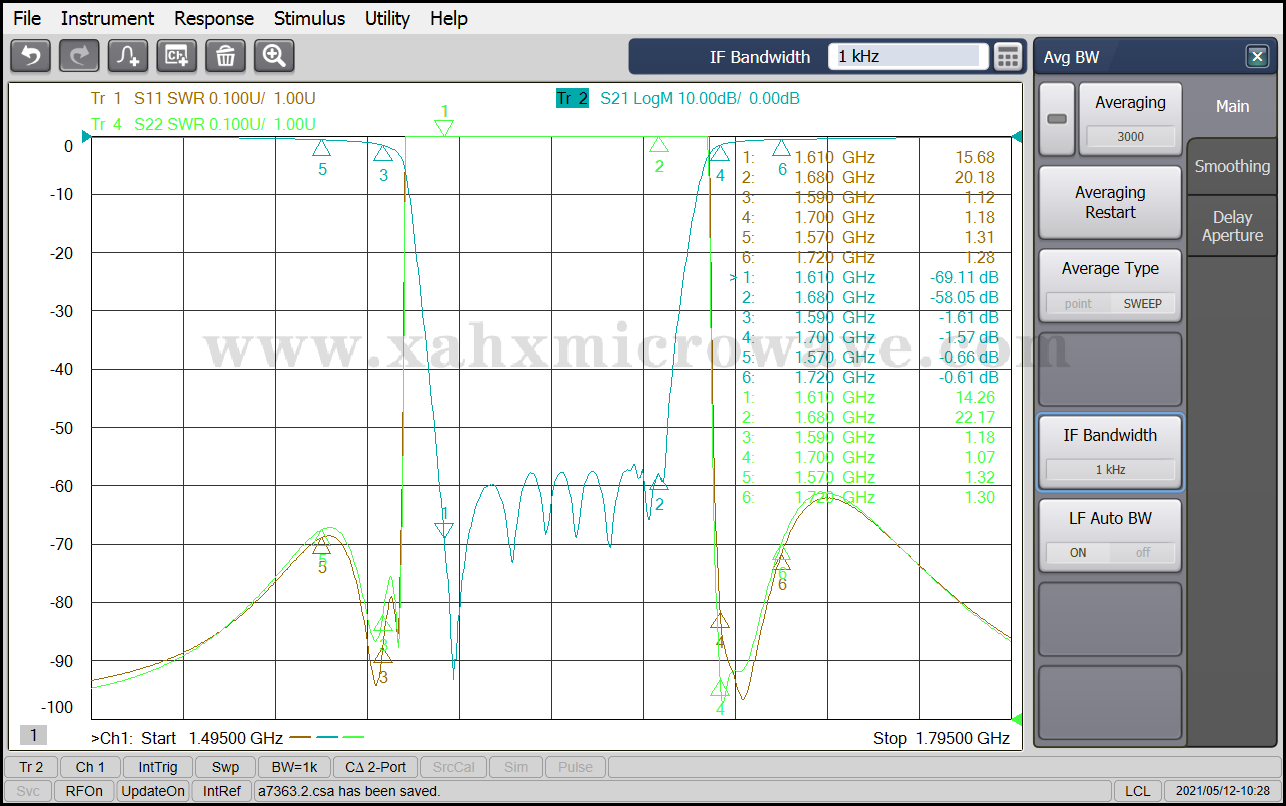Image resolution: width=1286 pixels, height=806 pixels.
Task: Open the numeric keypad icon beside IF Bandwidth
Action: (1008, 57)
